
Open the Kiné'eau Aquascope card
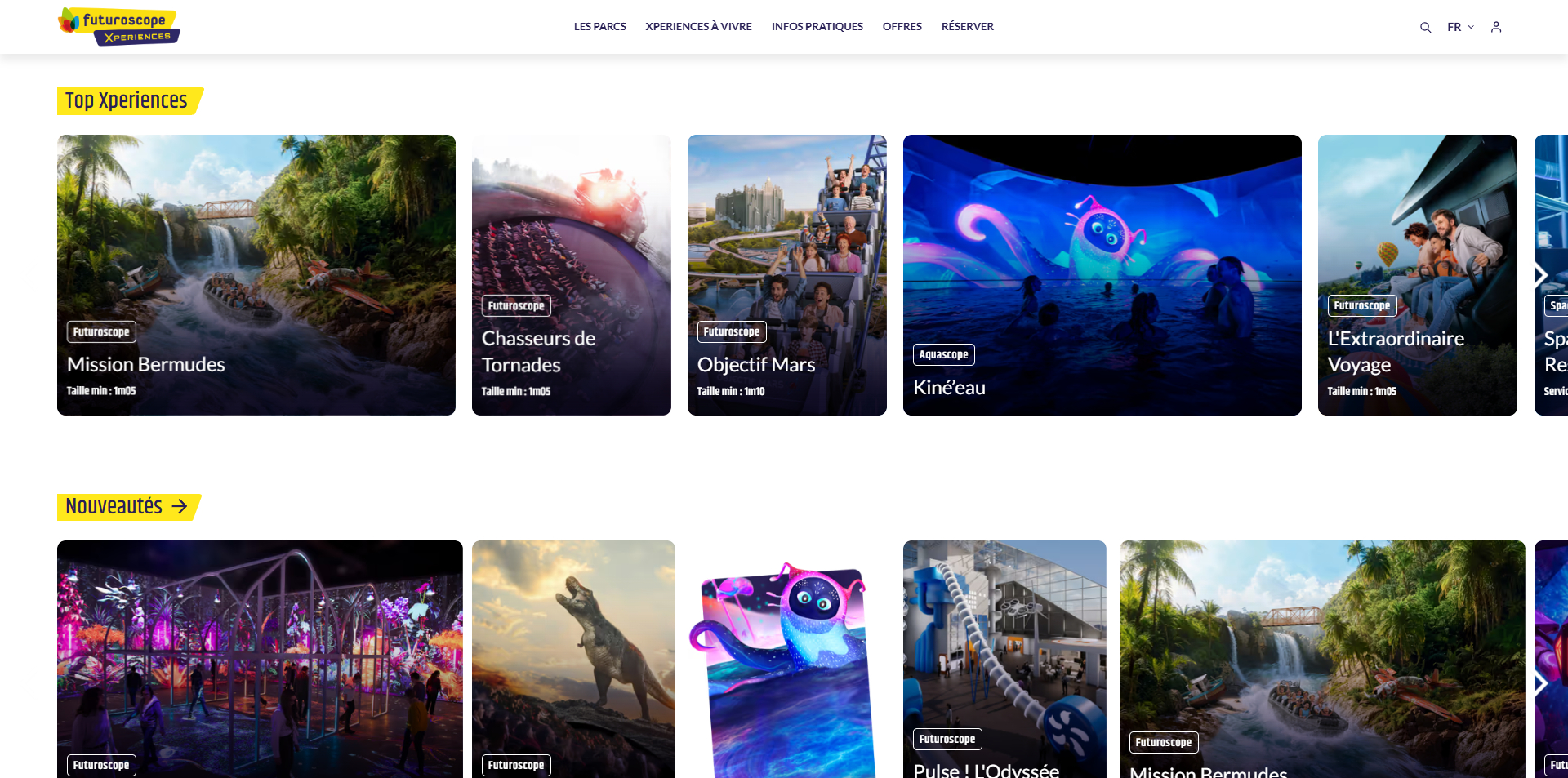1102,275
